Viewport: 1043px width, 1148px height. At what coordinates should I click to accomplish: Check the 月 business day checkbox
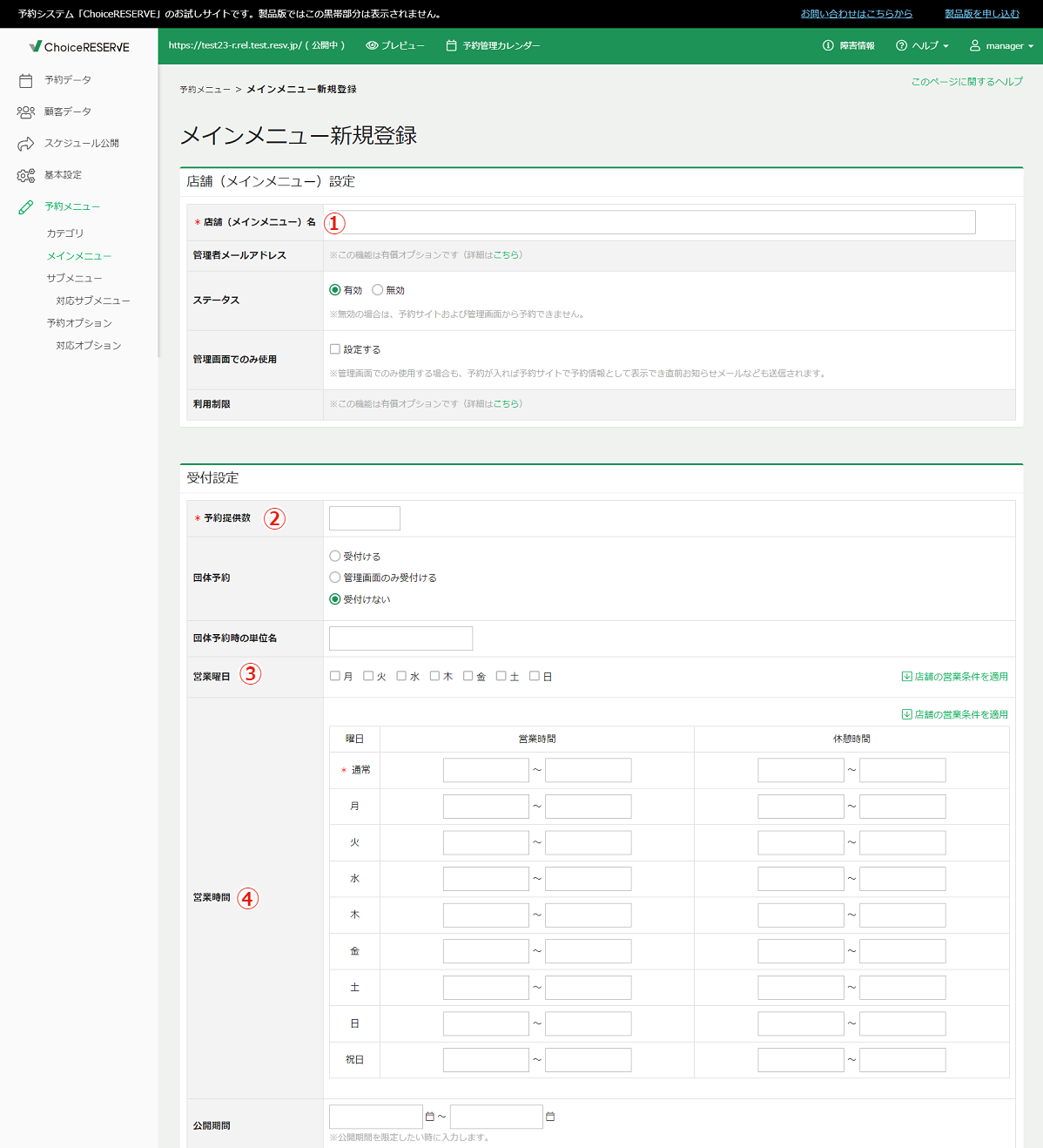(335, 676)
